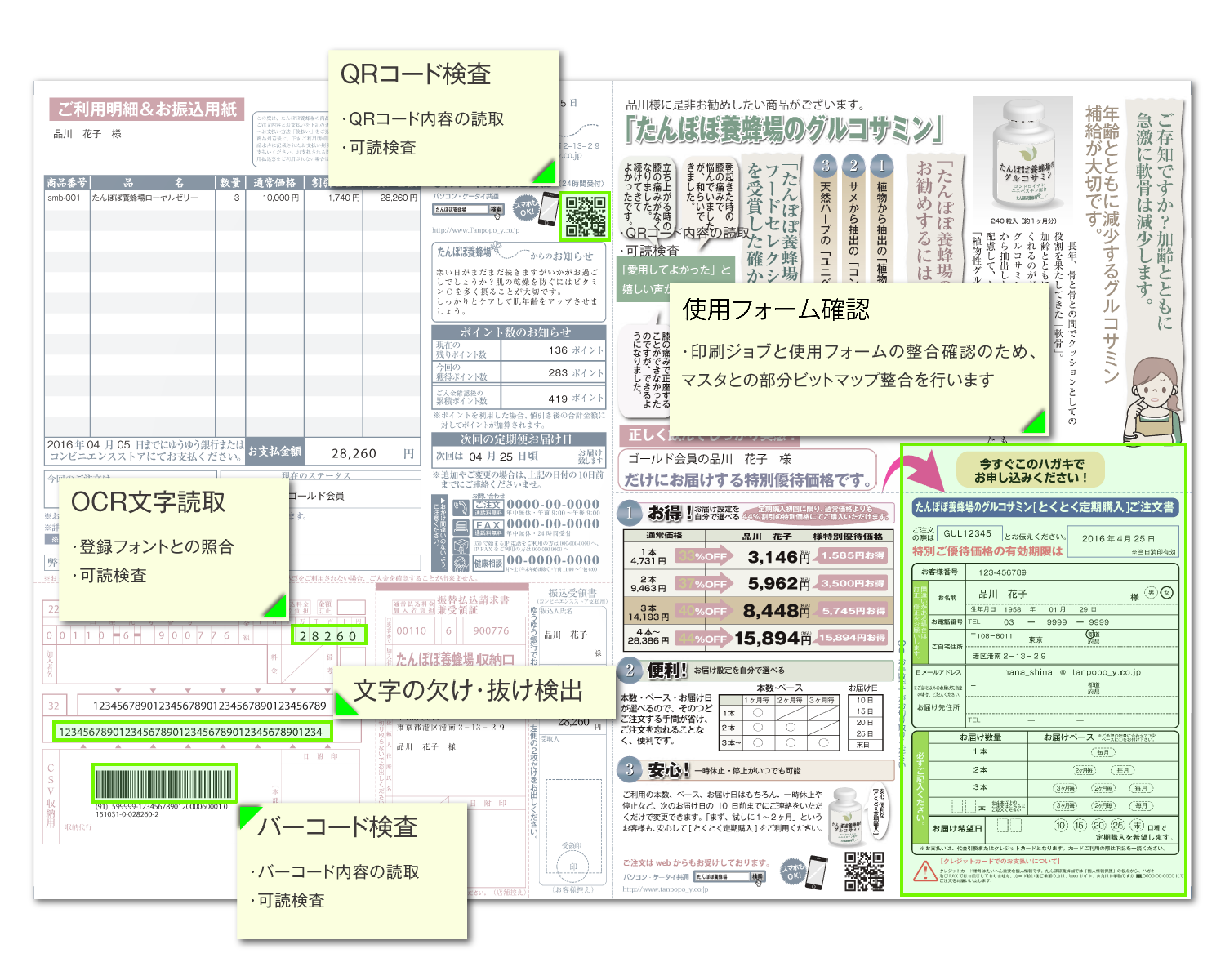Click the OCR文字読取 callout heading
Image resolution: width=1225 pixels, height=980 pixels.
point(148,502)
